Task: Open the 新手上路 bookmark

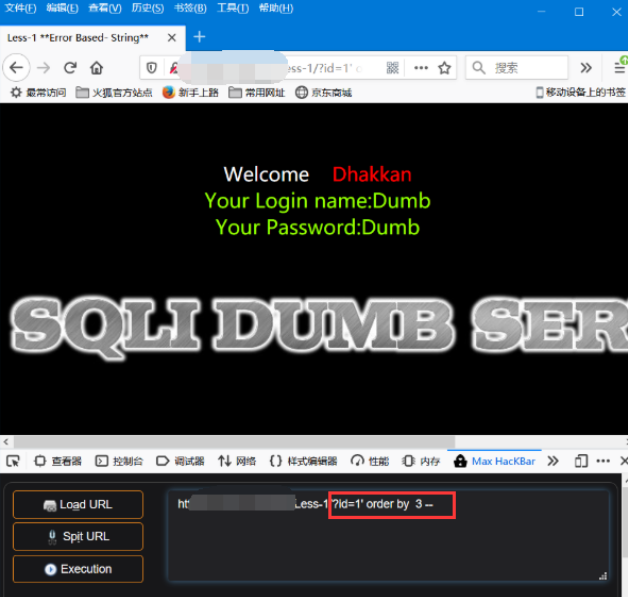Action: 191,92
